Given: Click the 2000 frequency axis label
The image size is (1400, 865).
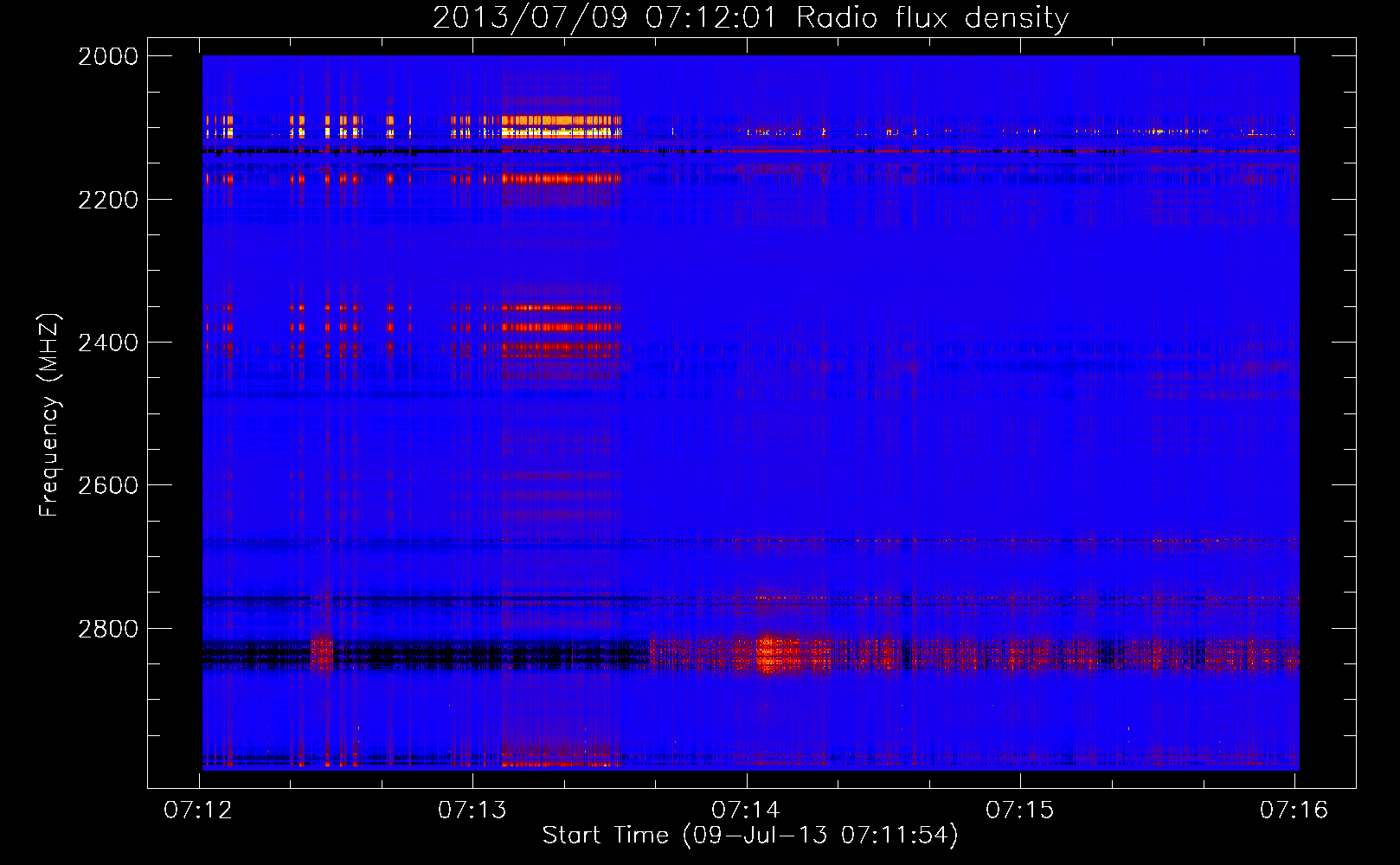Looking at the screenshot, I should (x=108, y=56).
